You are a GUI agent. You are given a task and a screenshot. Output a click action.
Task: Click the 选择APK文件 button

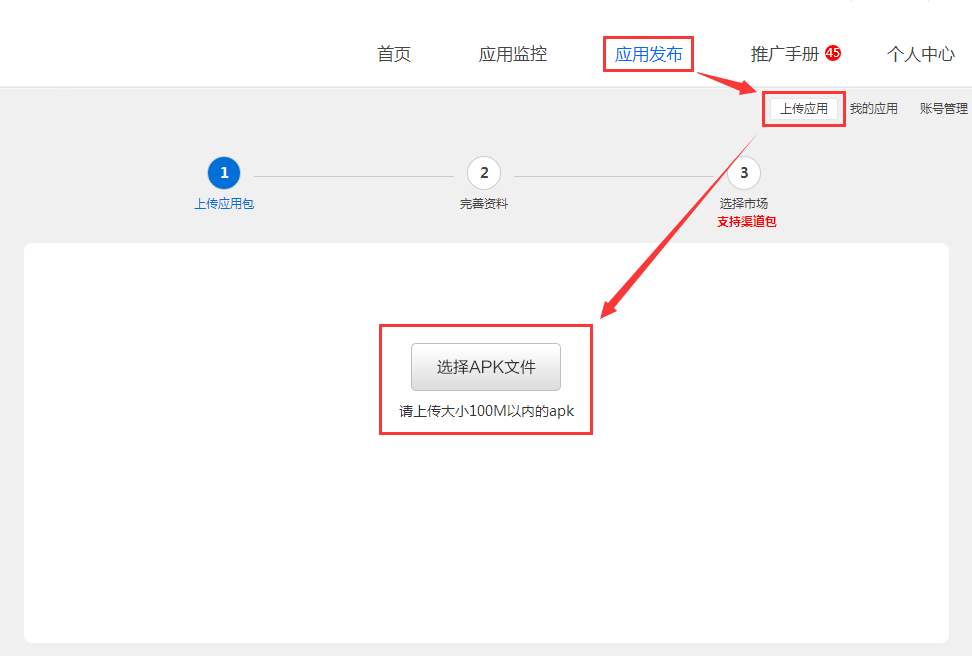pos(486,367)
